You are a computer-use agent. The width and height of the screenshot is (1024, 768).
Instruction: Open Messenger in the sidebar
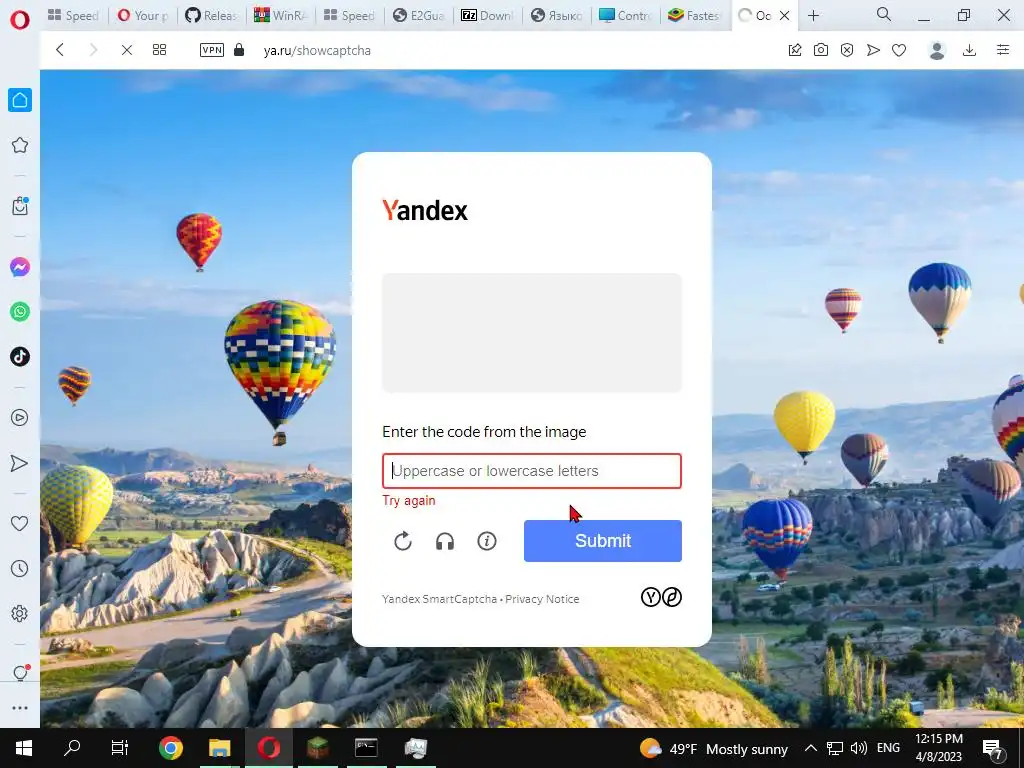(x=20, y=267)
